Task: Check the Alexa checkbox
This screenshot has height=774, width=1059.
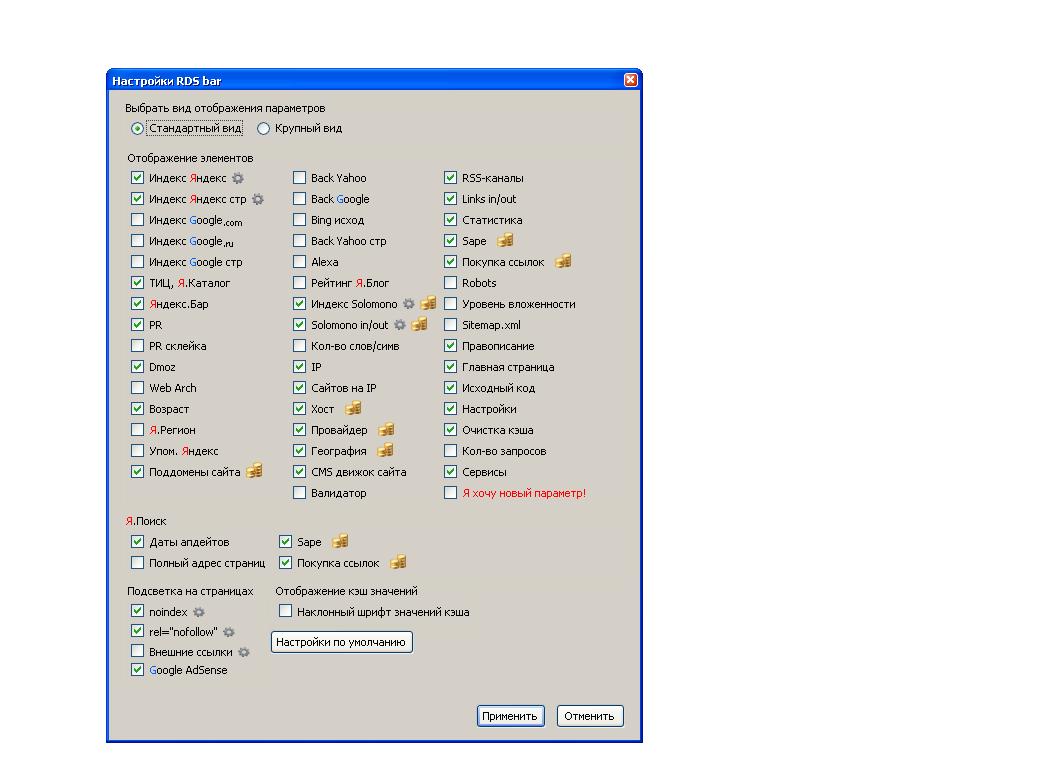Action: [299, 262]
